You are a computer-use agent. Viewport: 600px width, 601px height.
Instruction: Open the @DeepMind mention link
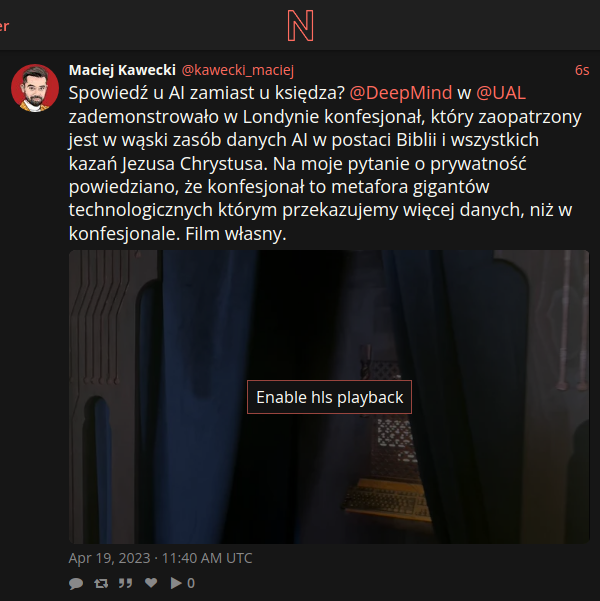[400, 93]
